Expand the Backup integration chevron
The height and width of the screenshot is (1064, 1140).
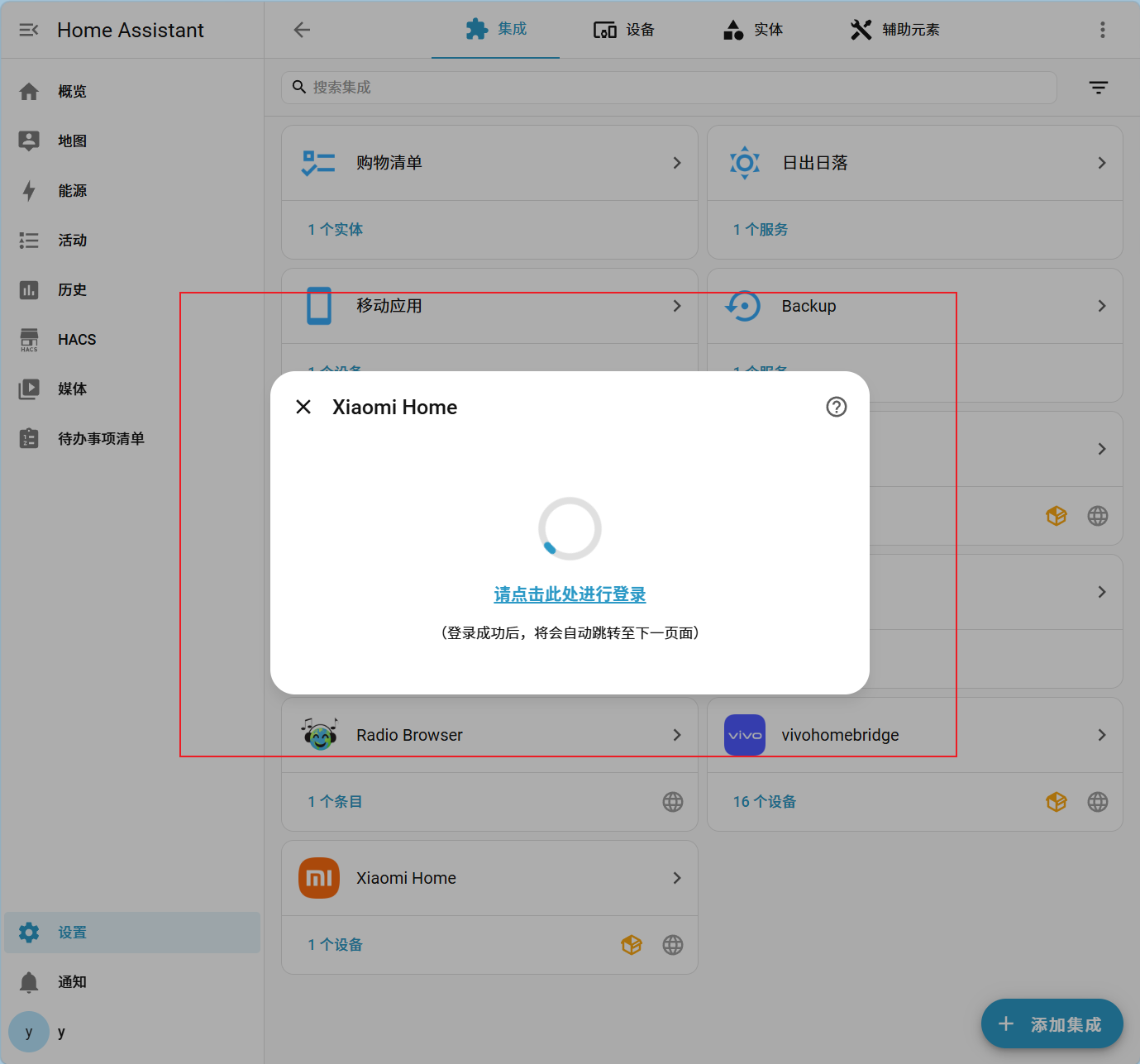(1102, 306)
